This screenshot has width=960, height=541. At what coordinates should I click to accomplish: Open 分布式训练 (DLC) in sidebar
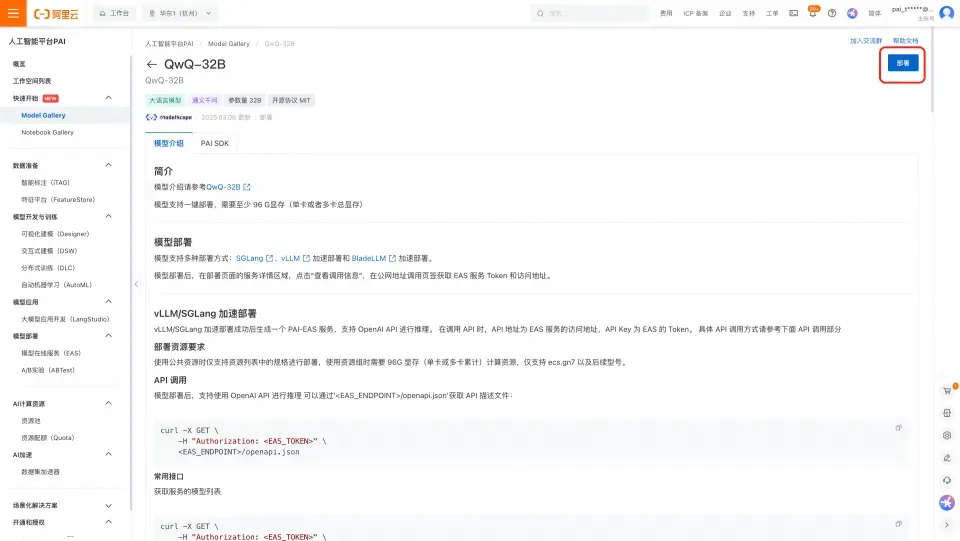(48, 268)
